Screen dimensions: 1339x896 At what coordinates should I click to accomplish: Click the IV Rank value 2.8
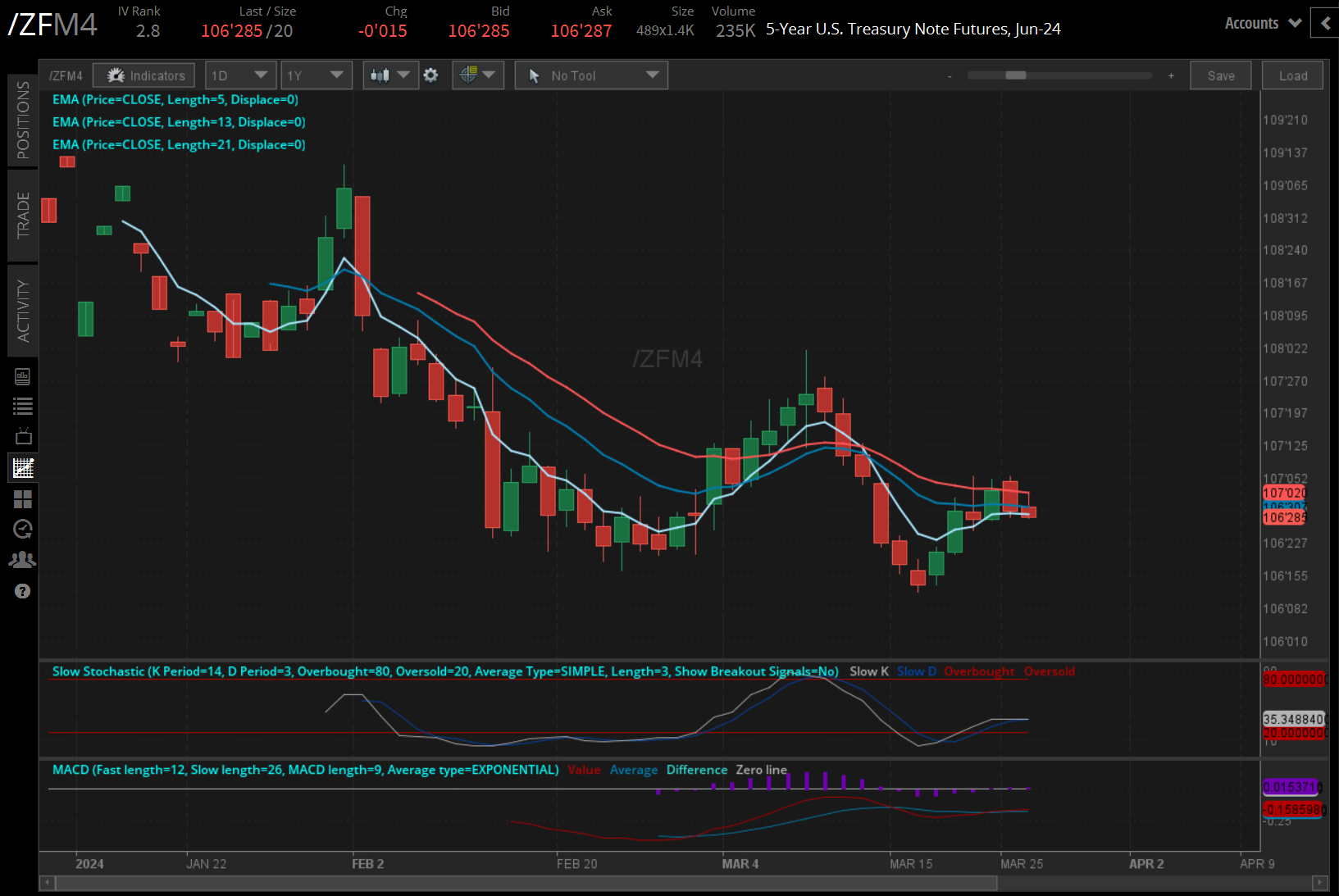[148, 31]
